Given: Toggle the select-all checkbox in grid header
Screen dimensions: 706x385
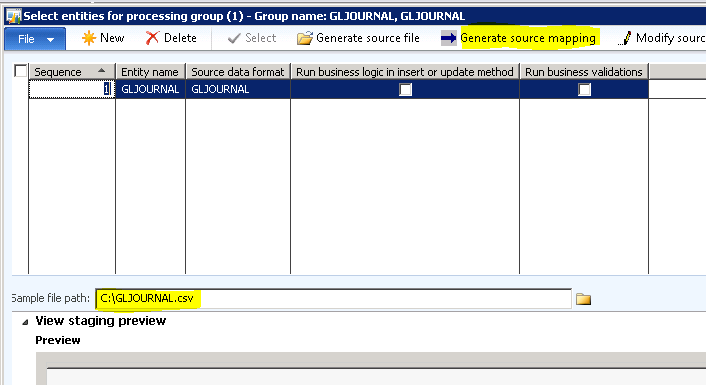Looking at the screenshot, I should (21, 71).
